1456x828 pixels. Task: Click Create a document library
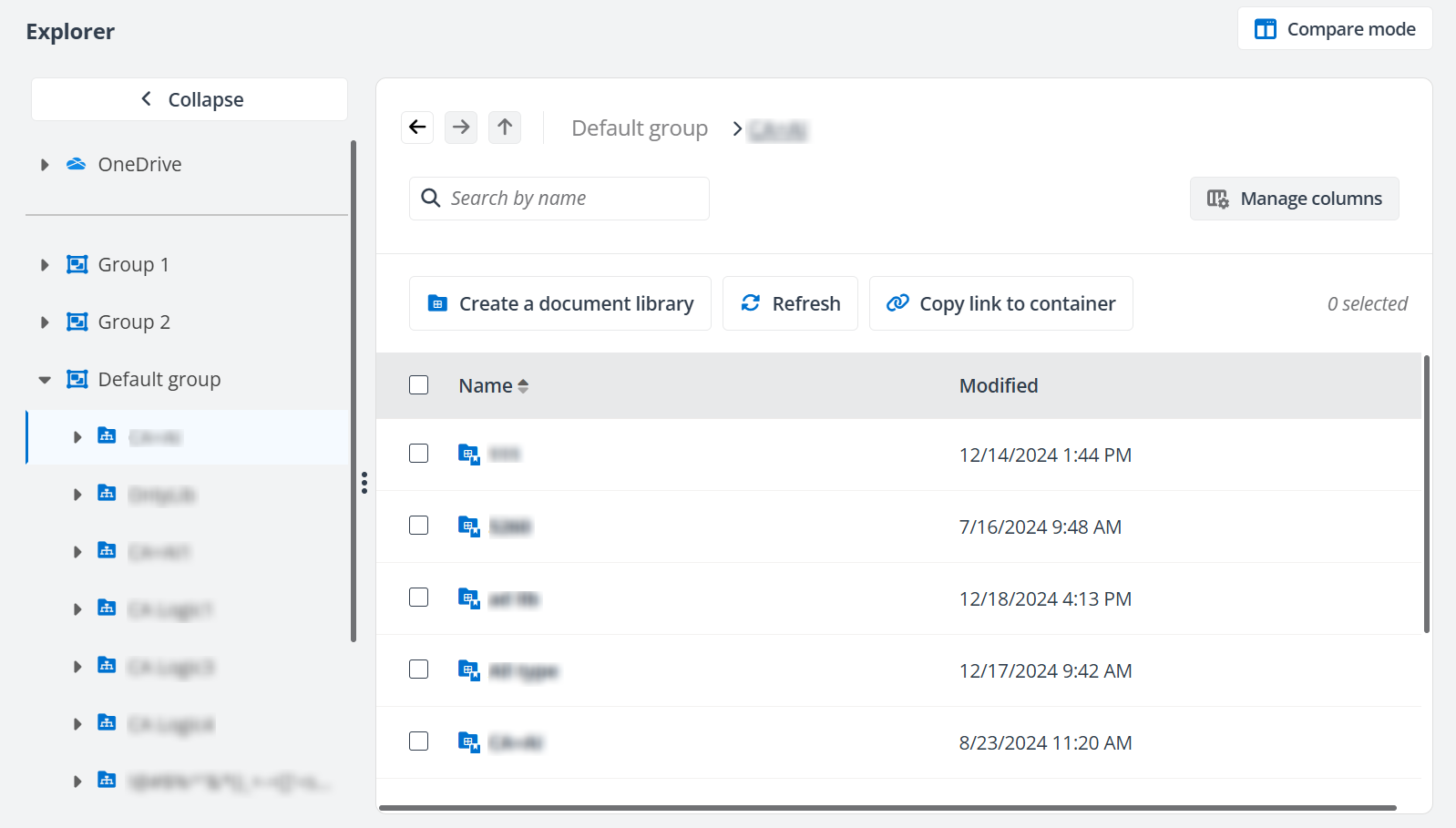point(559,303)
